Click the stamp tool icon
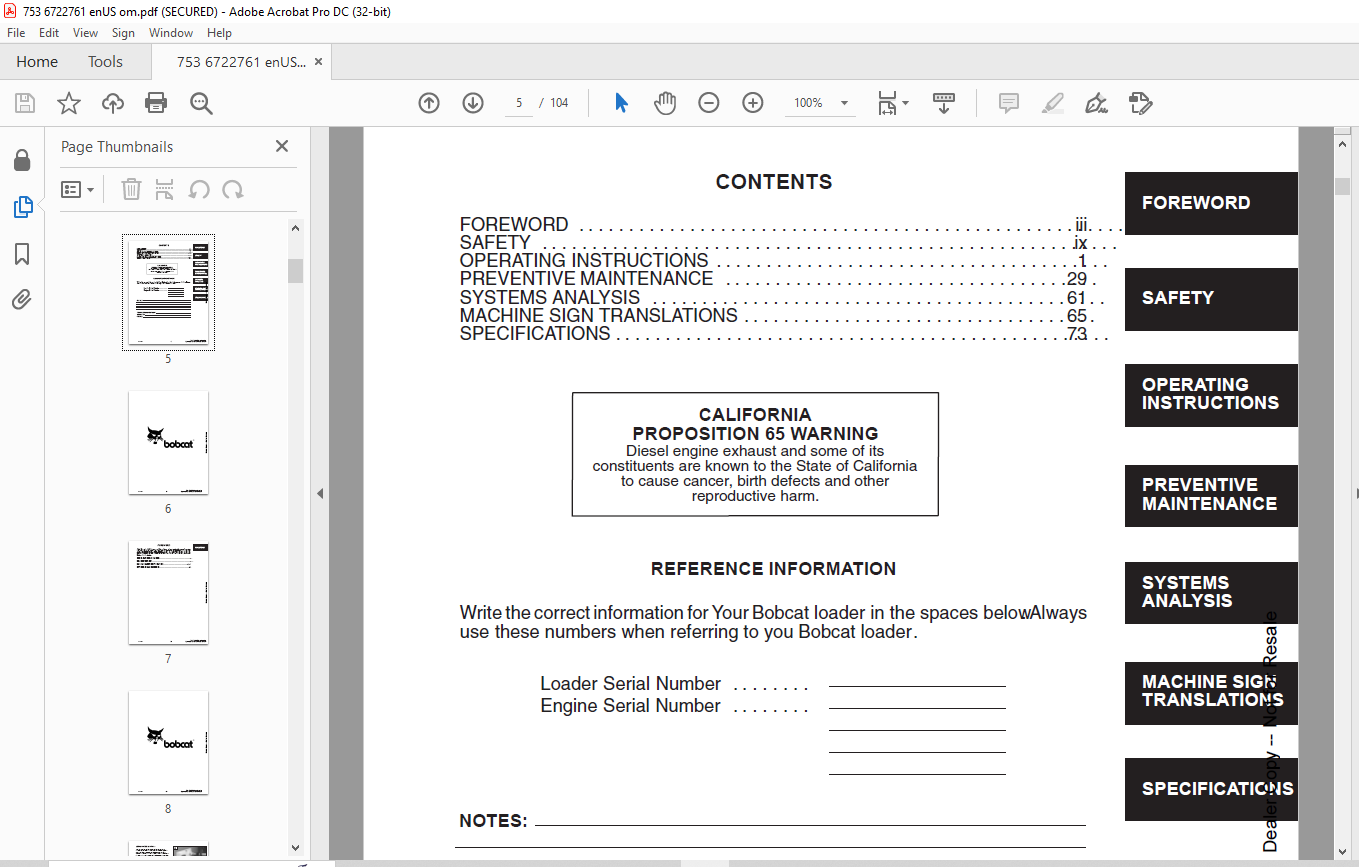Image resolution: width=1359 pixels, height=867 pixels. pyautogui.click(x=1140, y=103)
